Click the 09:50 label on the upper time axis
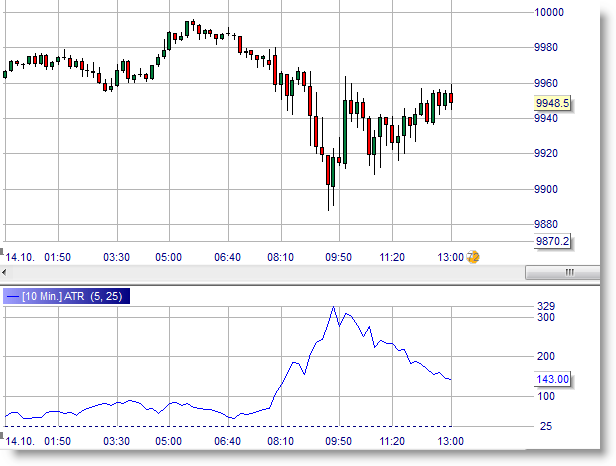 click(x=339, y=257)
